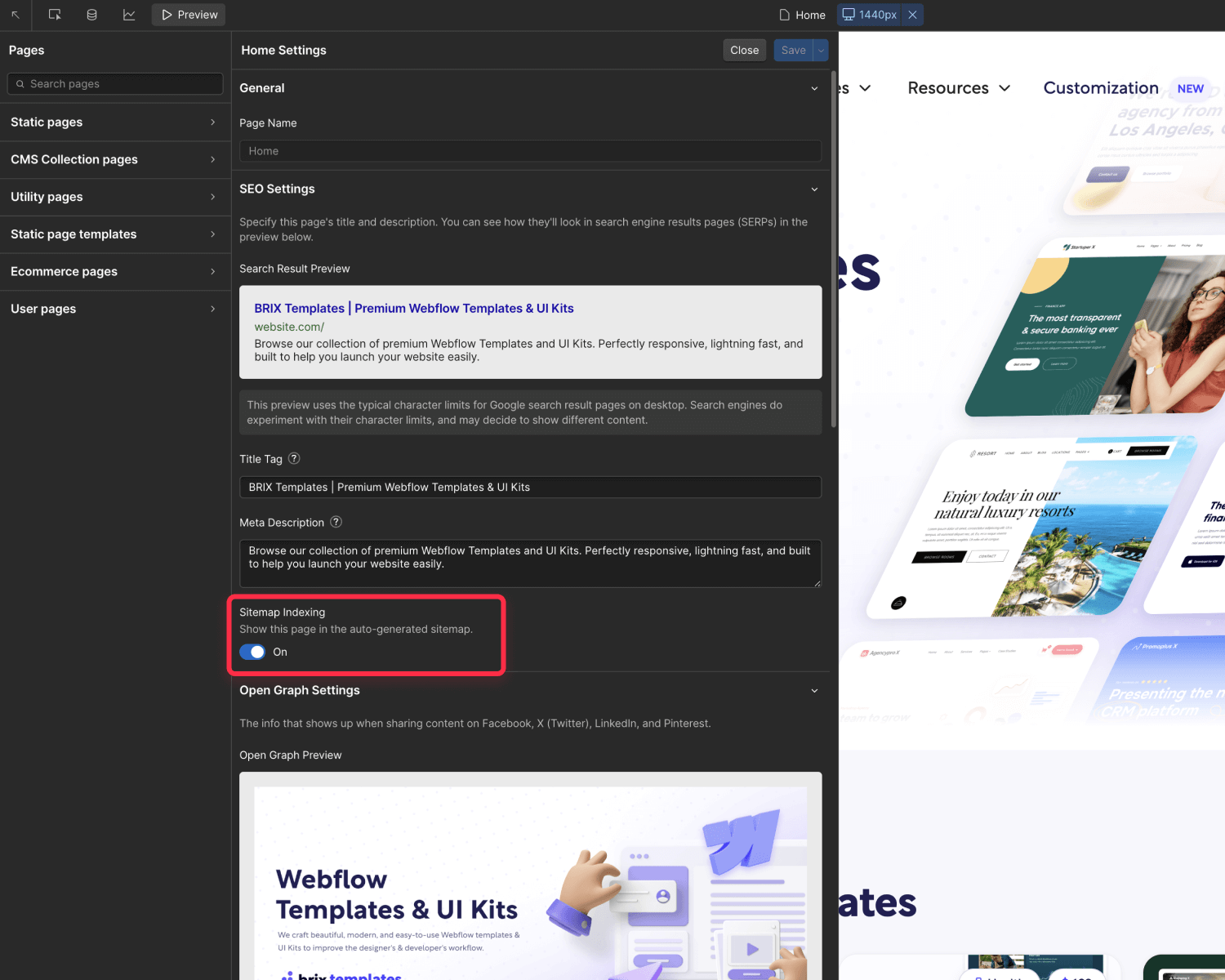1225x980 pixels.
Task: Click the Page Name input field
Action: (x=530, y=151)
